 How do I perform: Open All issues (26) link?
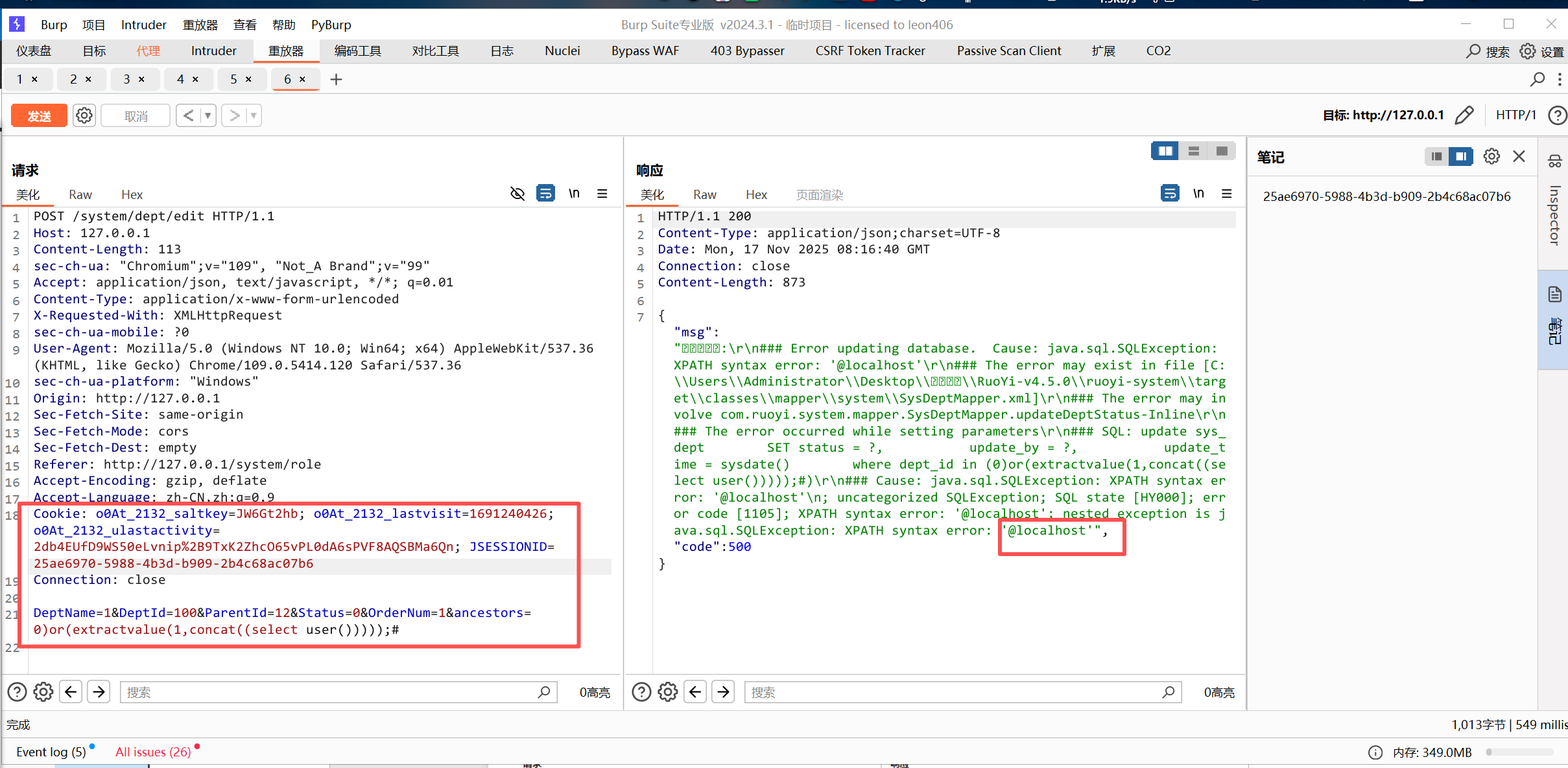(x=153, y=752)
